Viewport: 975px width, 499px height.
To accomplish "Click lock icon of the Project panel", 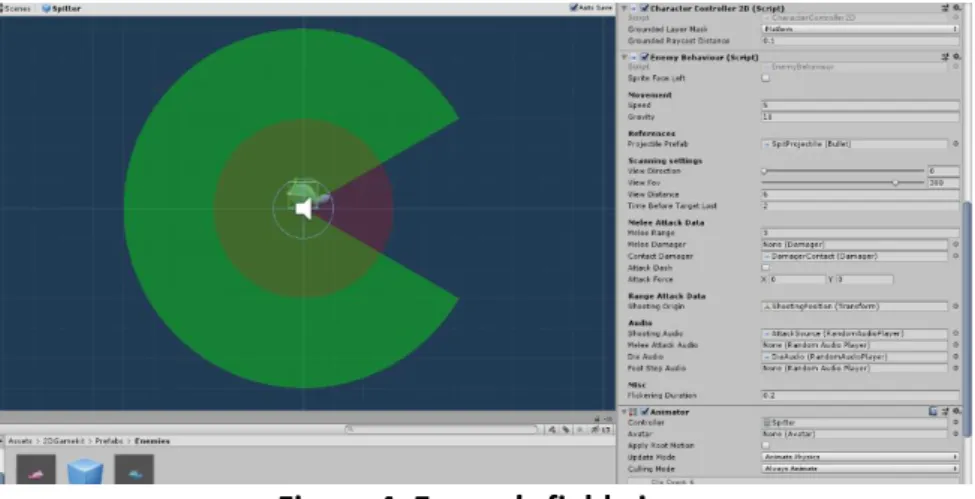I will (597, 419).
